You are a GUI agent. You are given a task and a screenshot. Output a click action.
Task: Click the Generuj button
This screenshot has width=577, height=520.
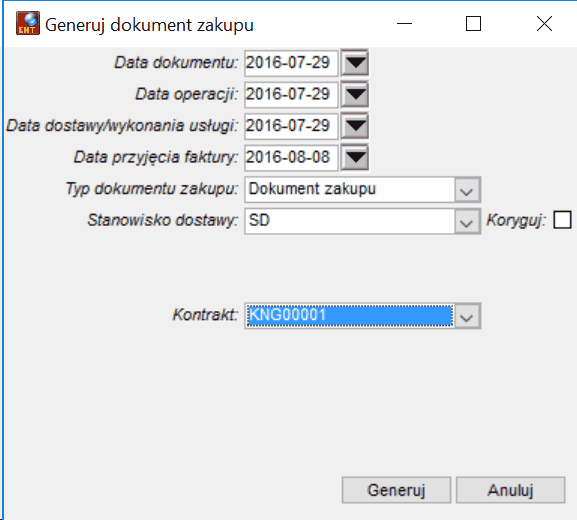396,490
